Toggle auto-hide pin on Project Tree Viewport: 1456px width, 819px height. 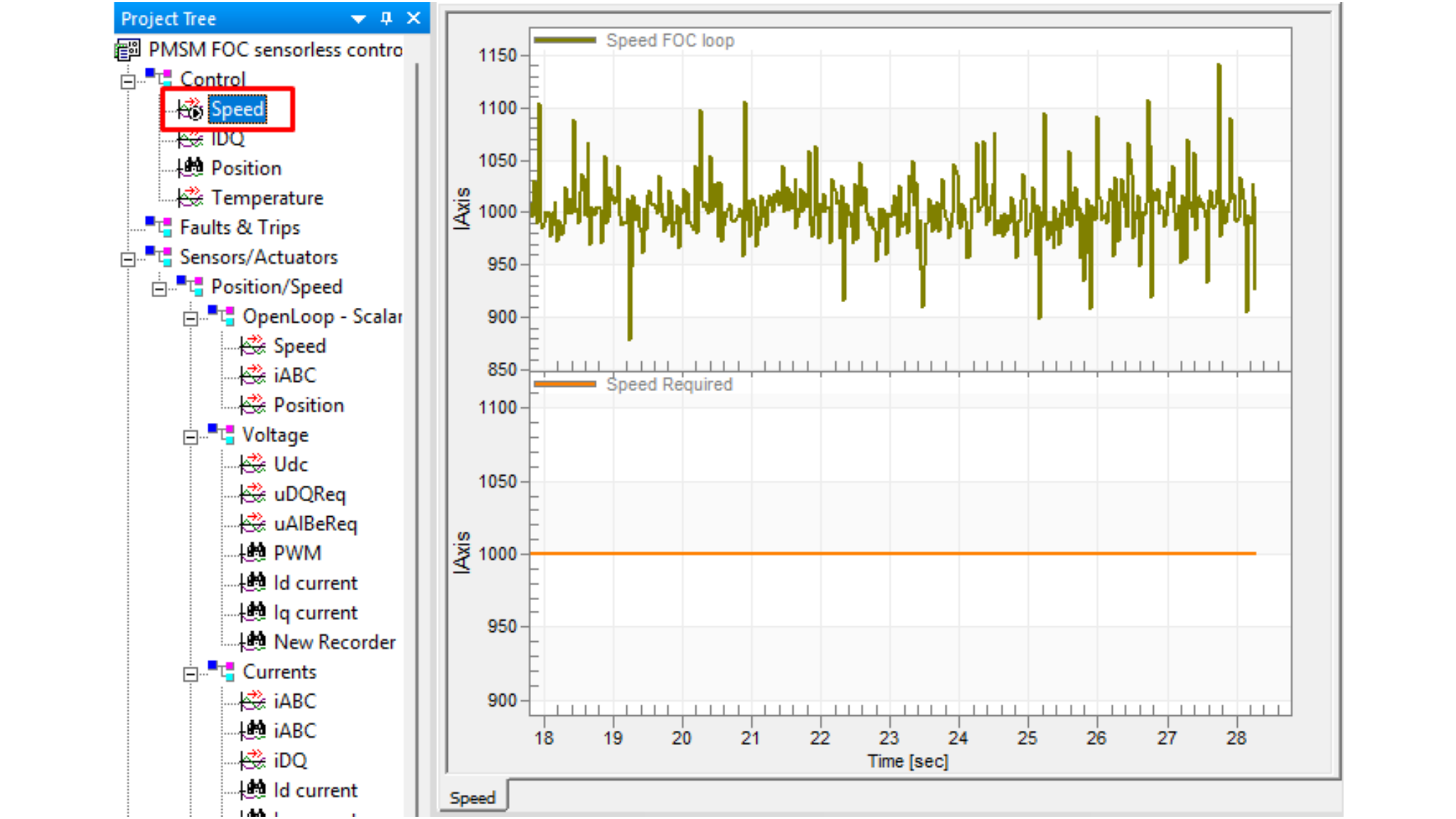pos(386,18)
